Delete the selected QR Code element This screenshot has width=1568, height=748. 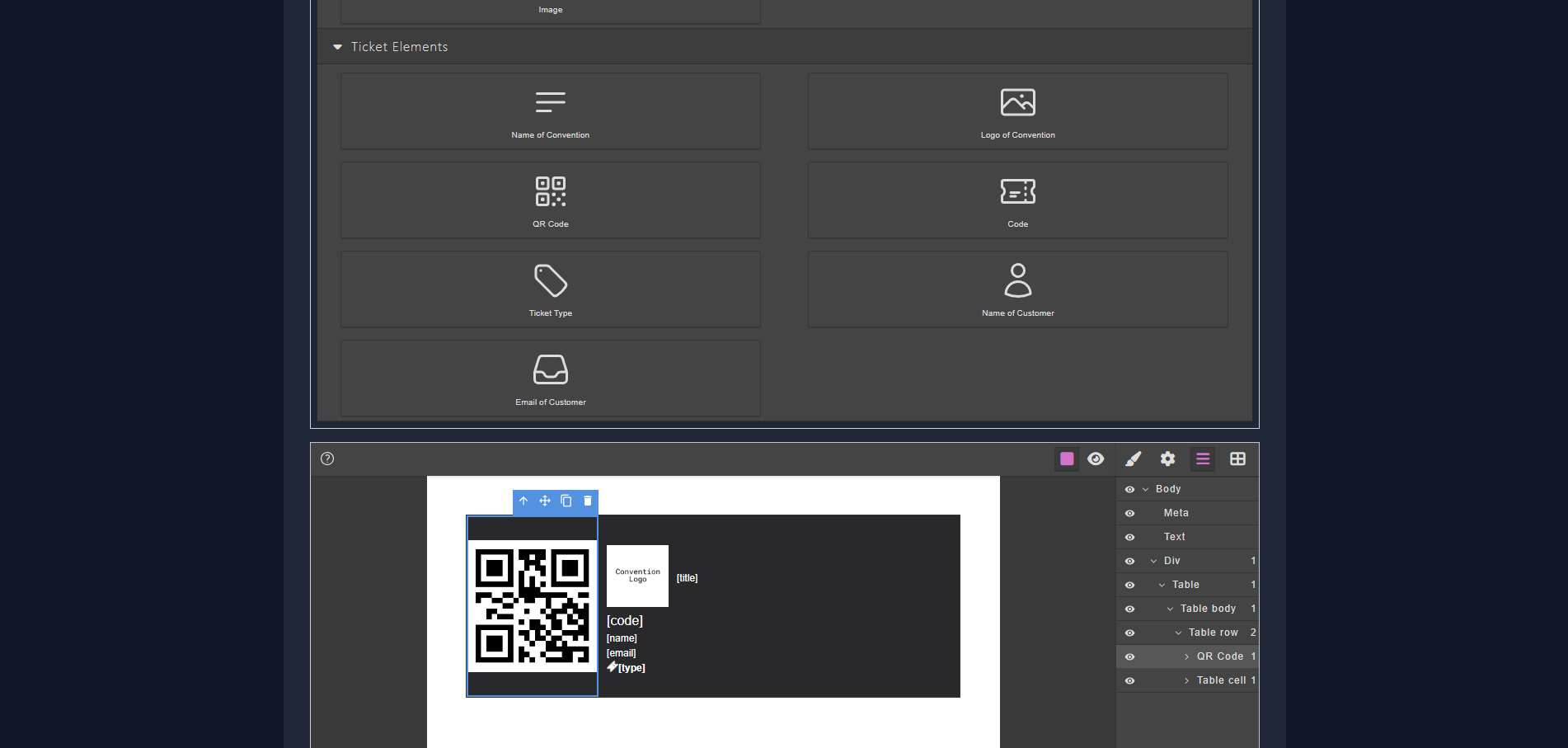[587, 501]
